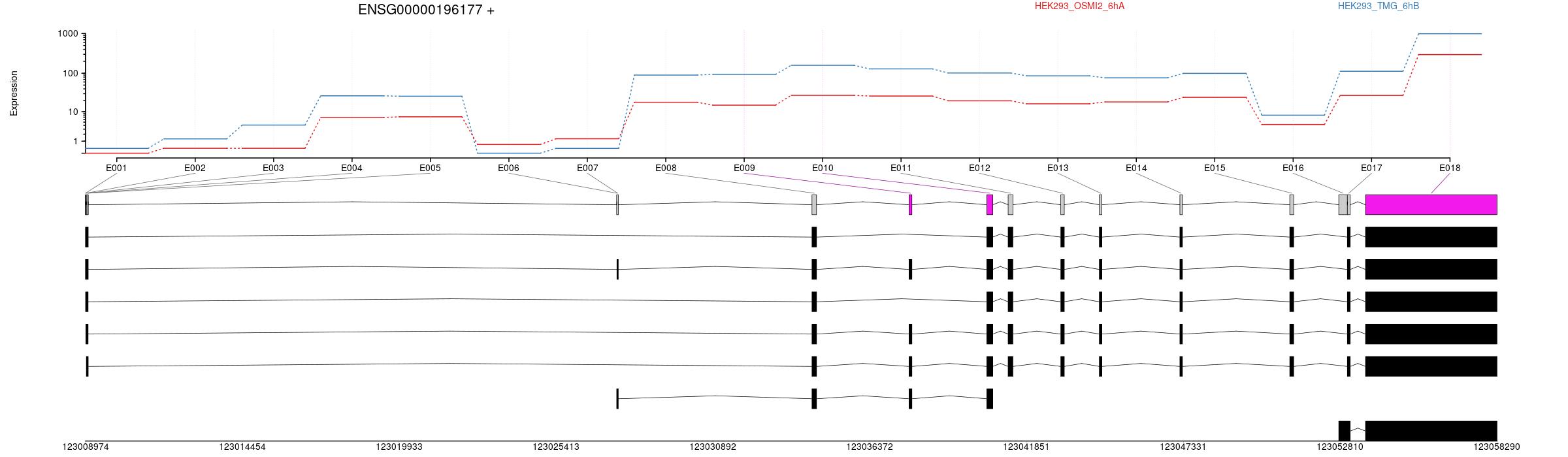Click genomic coordinate 123019933

tap(399, 447)
